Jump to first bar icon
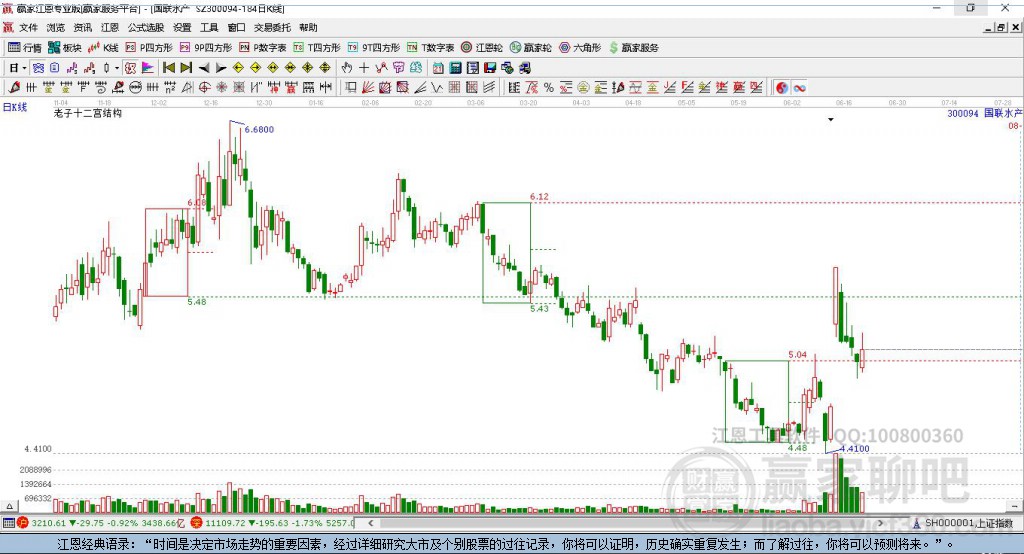This screenshot has height=554, width=1024. (x=168, y=68)
